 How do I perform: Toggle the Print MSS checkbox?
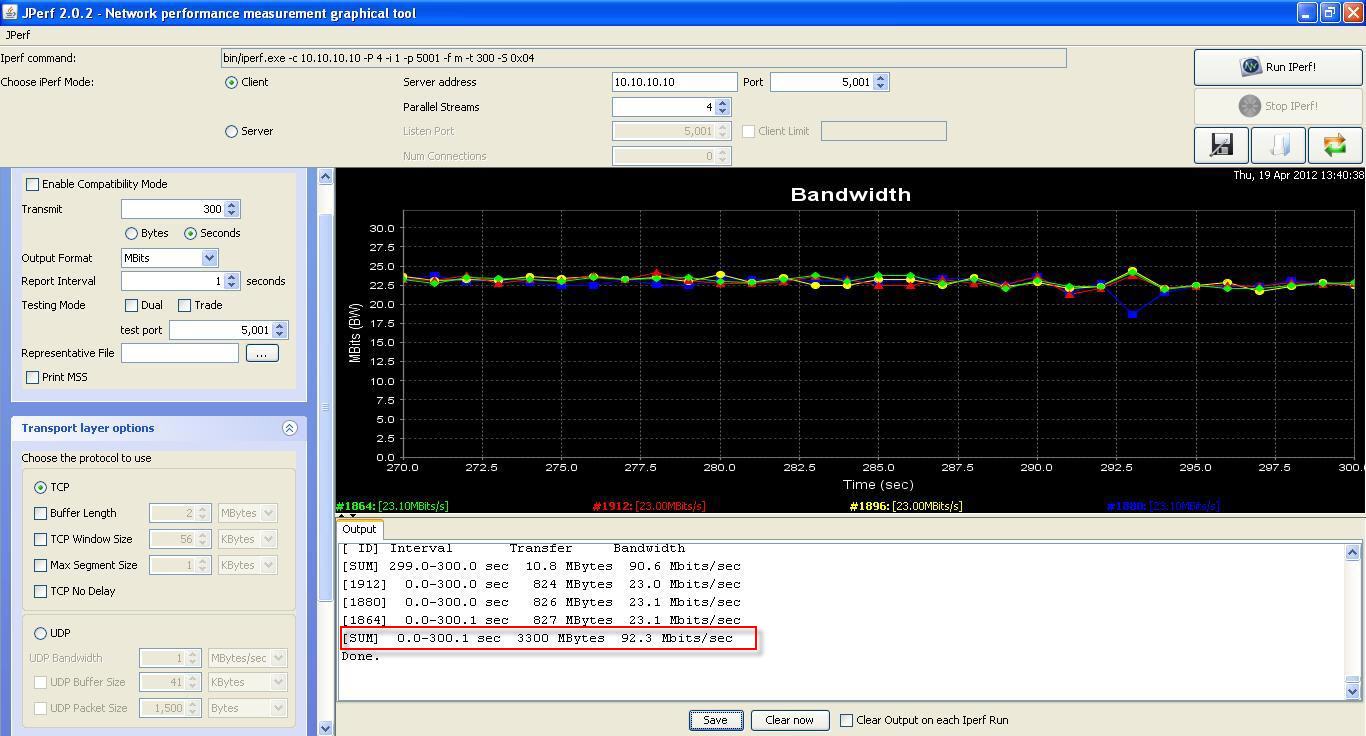33,377
